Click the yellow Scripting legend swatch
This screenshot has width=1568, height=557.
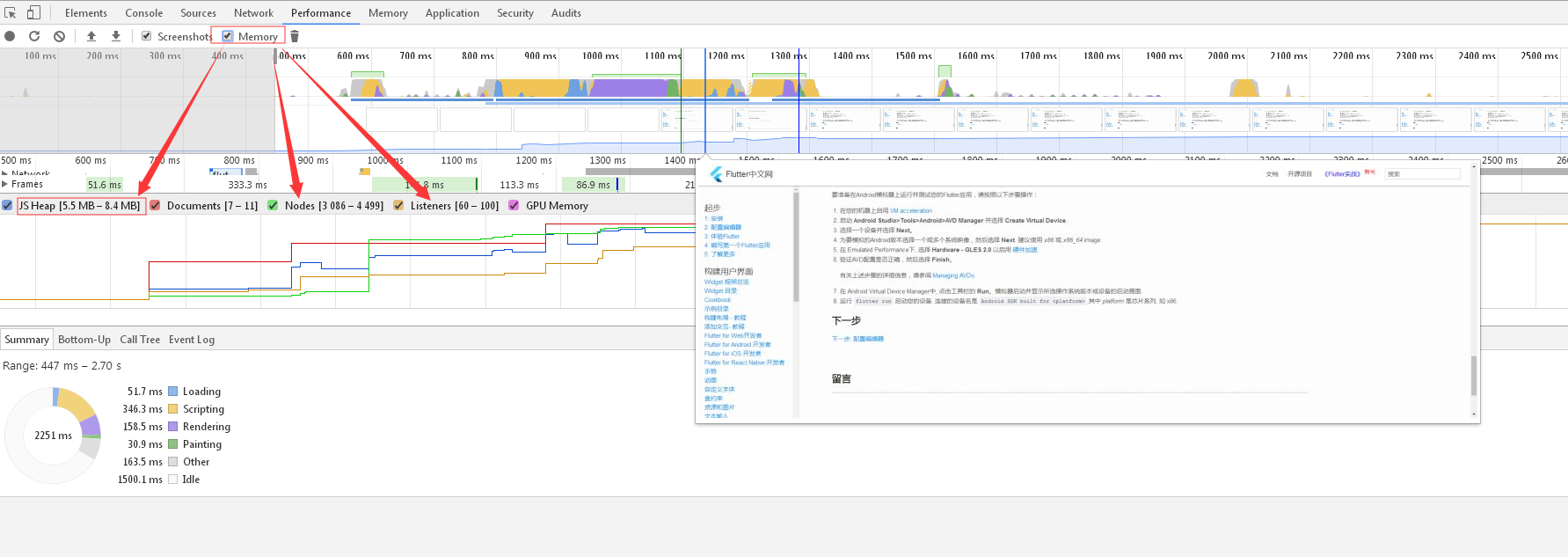tap(173, 409)
